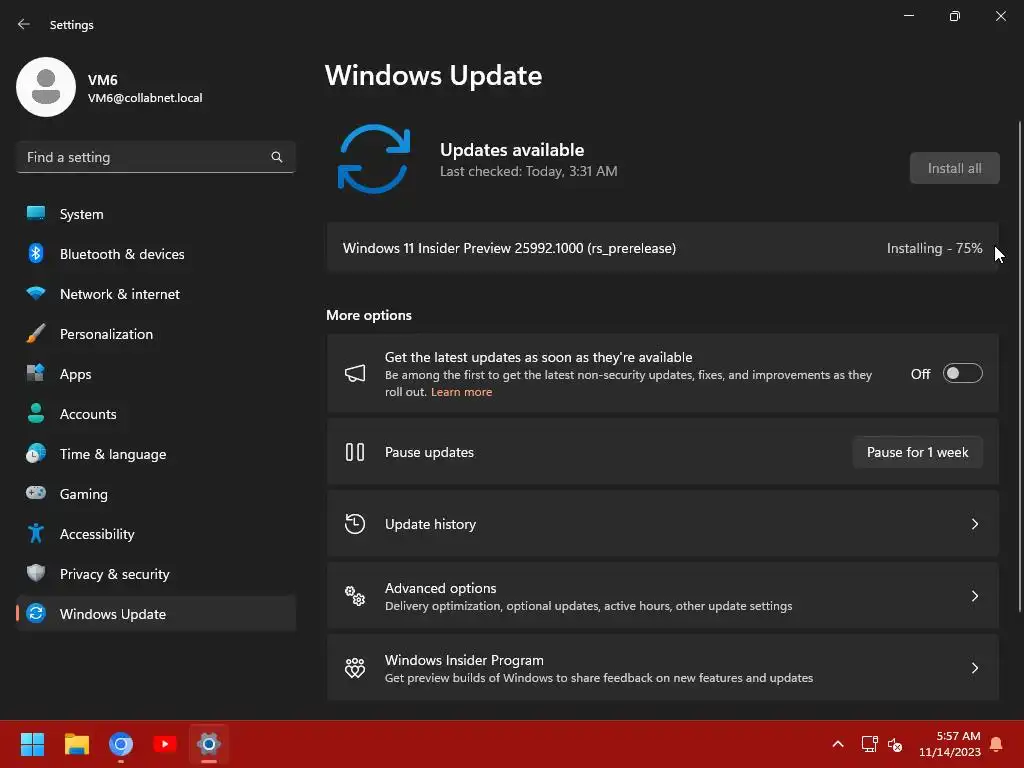
Task: Click the Privacy & security shield icon
Action: (36, 573)
